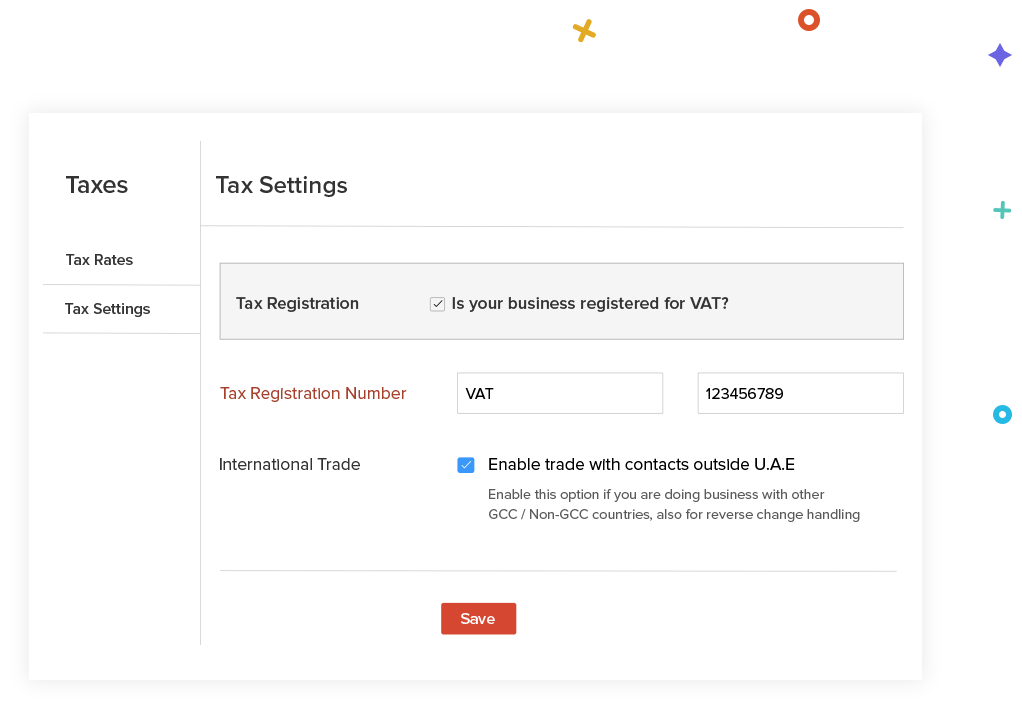Screen dimensions: 1022x709
Task: Disable trade with contacts outside U.A.E
Action: pyautogui.click(x=465, y=464)
